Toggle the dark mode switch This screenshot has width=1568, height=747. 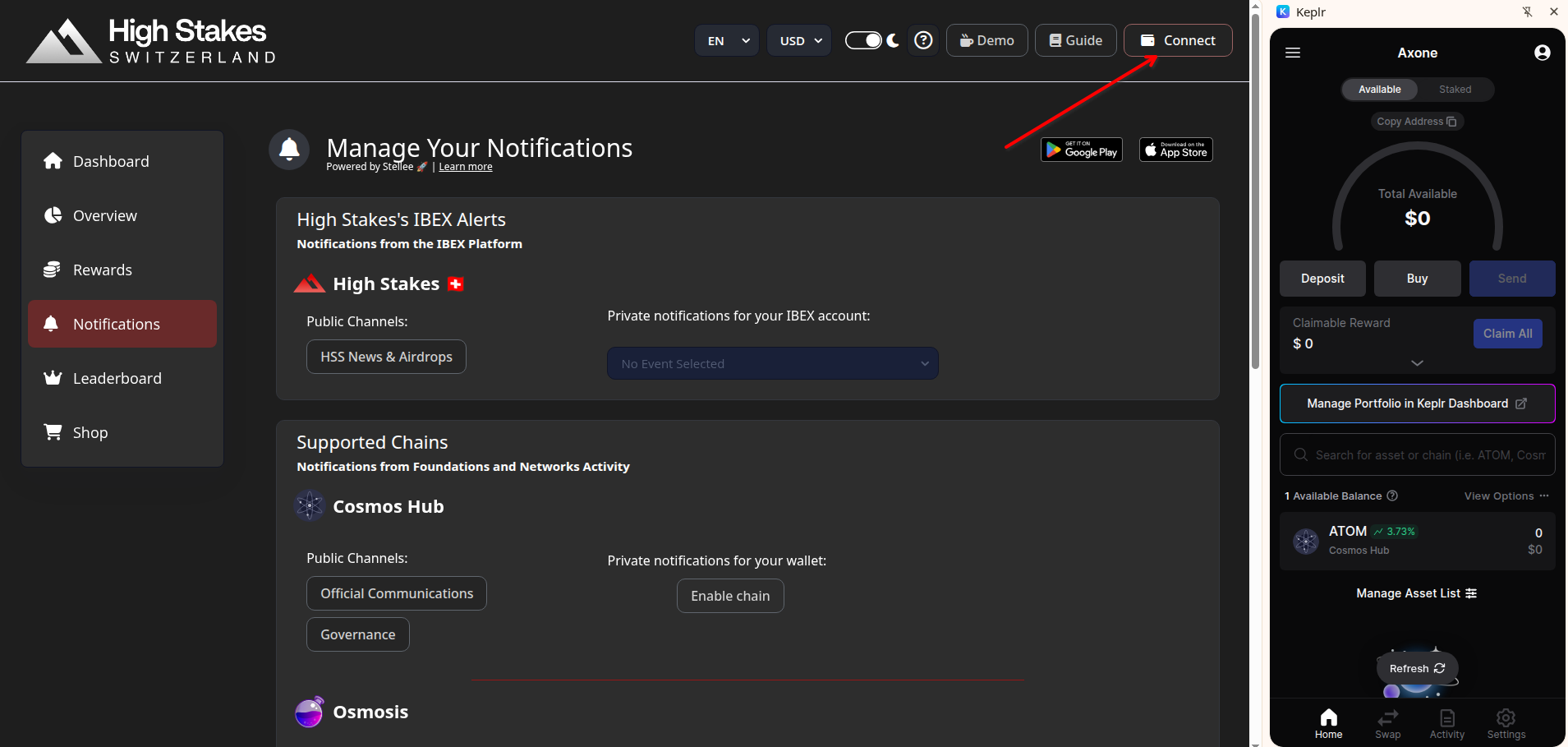[864, 40]
